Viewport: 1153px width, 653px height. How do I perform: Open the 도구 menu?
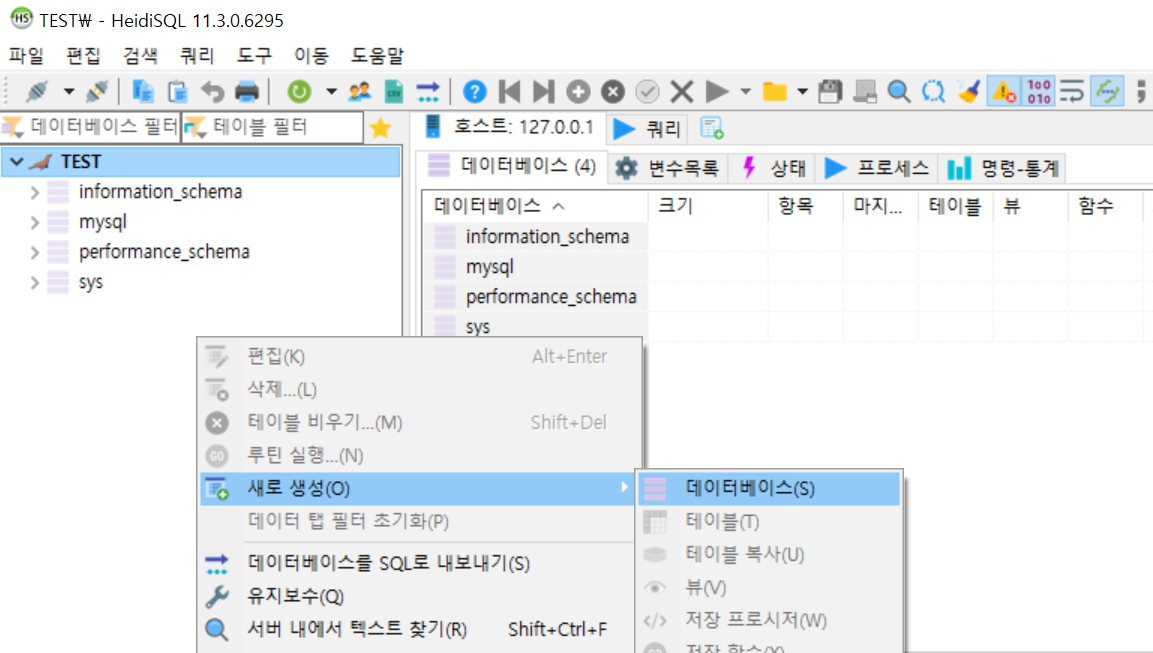[254, 55]
